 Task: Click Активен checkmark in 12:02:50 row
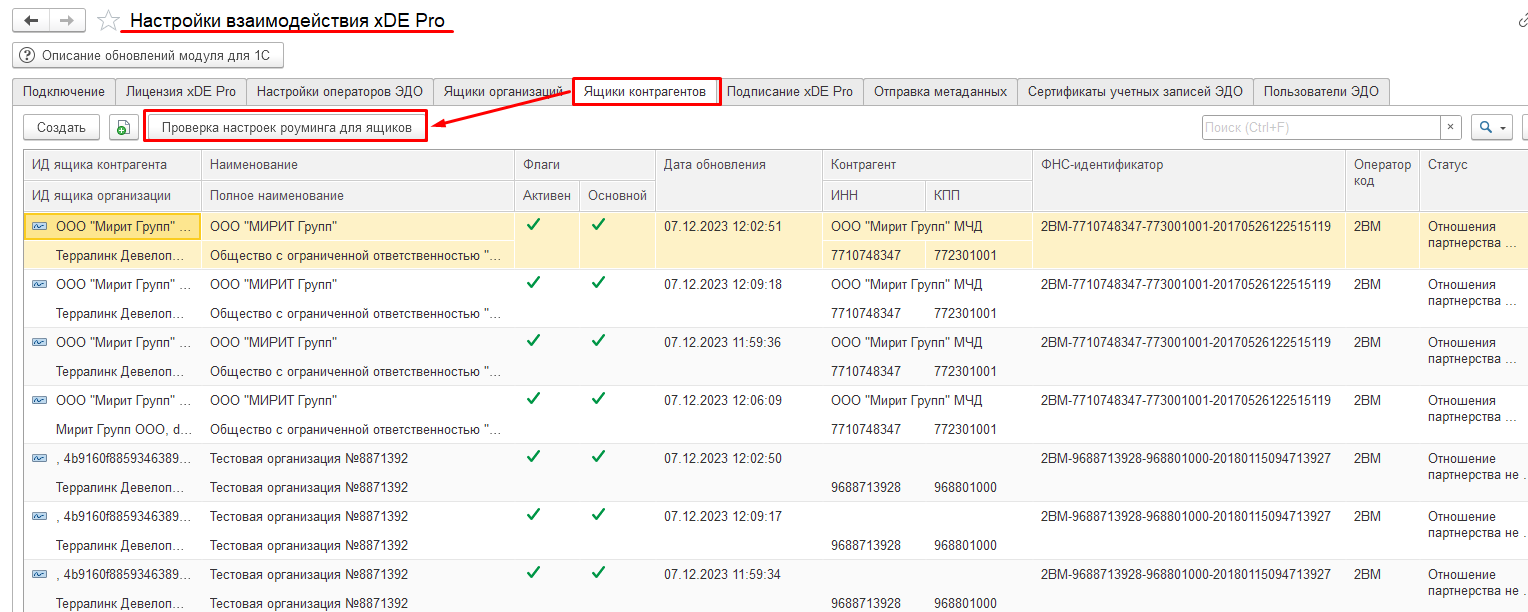pos(533,457)
